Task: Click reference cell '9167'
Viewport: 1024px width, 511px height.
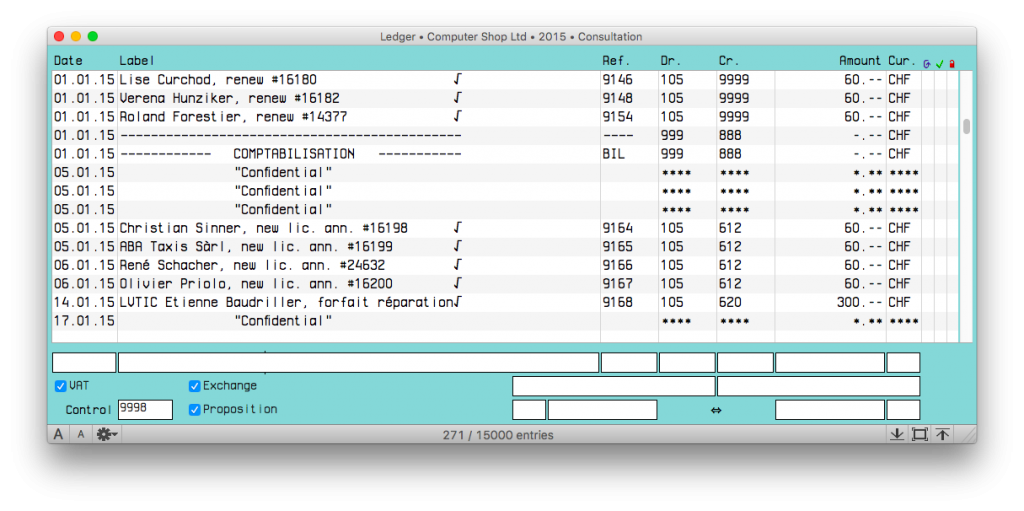Action: (617, 284)
